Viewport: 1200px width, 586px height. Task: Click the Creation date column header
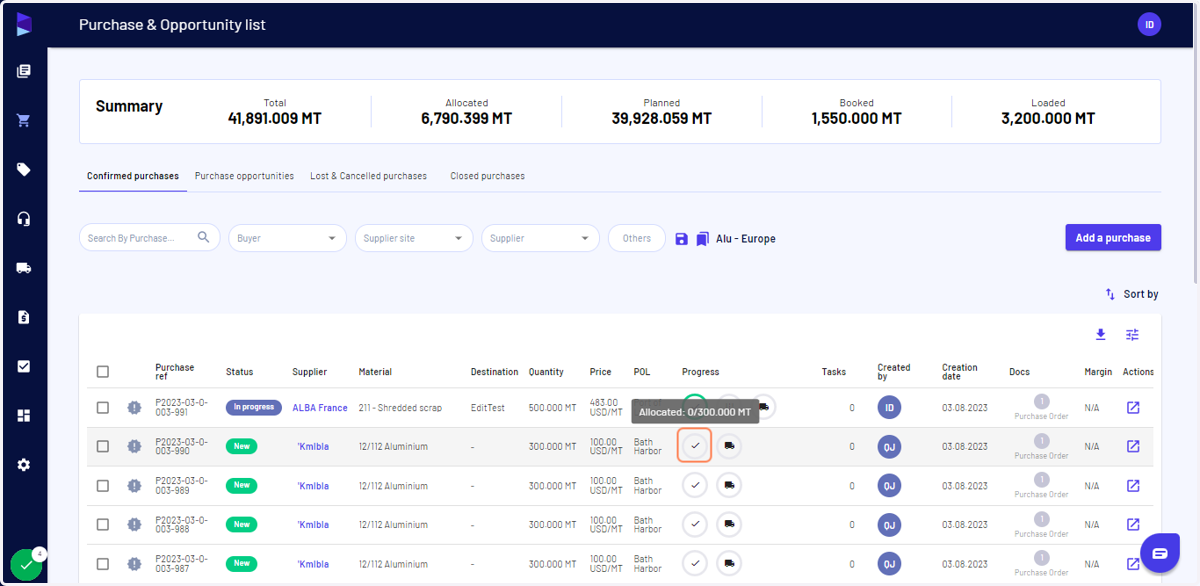[960, 372]
